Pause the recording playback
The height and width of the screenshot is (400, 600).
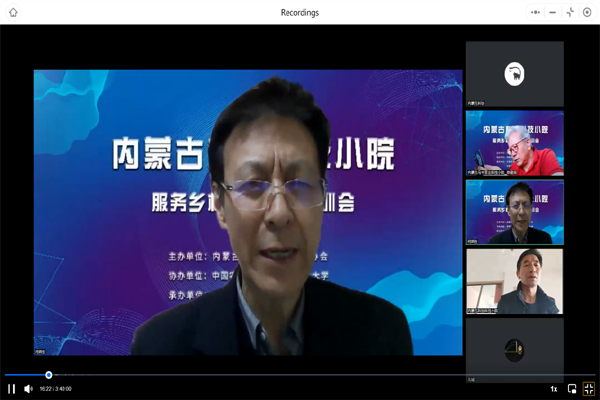[x=12, y=388]
